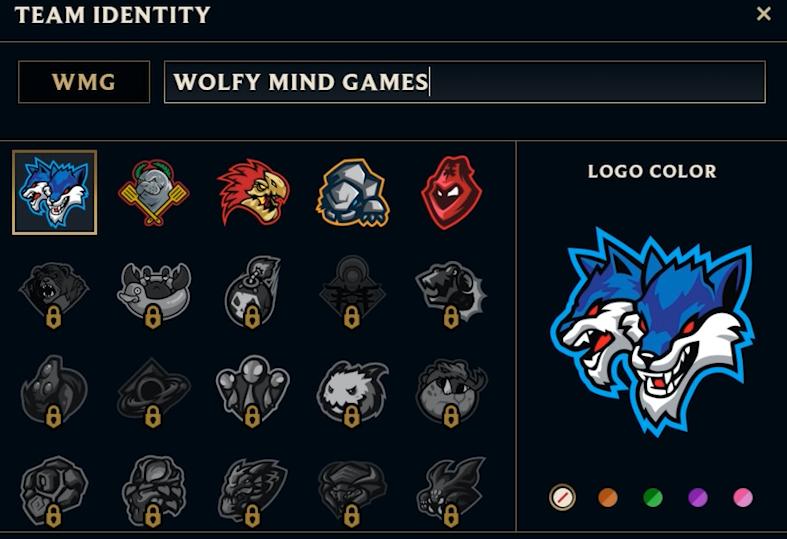Click the locked bomb logo
This screenshot has width=787, height=539.
253,293
